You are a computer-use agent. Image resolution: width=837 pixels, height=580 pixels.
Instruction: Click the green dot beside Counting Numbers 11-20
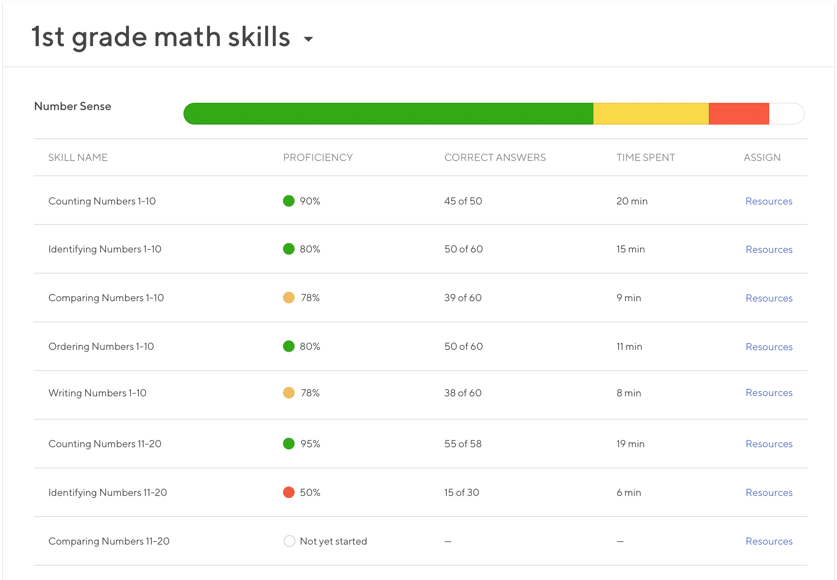pos(290,444)
